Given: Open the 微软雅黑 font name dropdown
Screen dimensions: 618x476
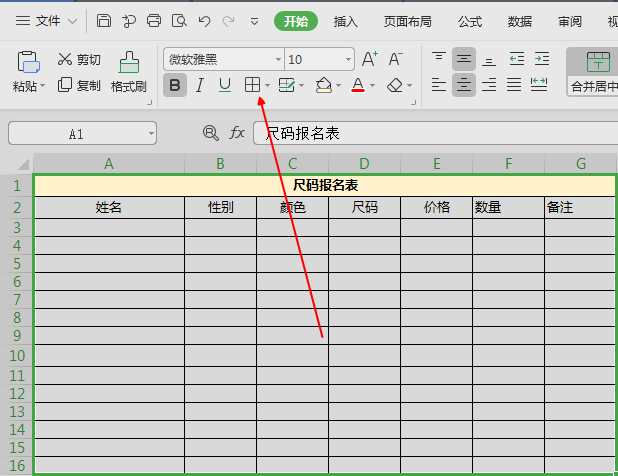Looking at the screenshot, I should [278, 60].
